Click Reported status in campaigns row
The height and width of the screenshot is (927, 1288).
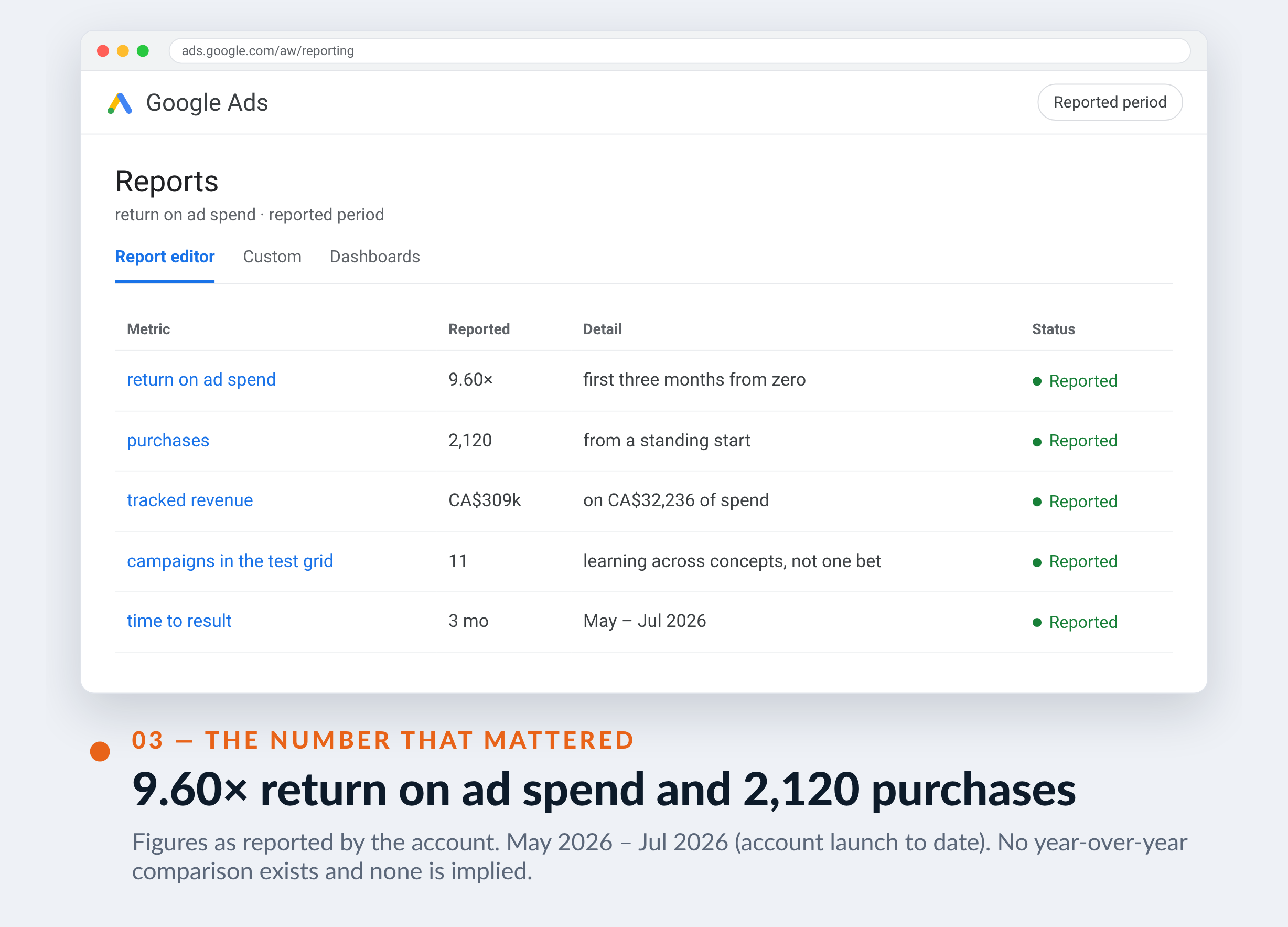click(1075, 561)
